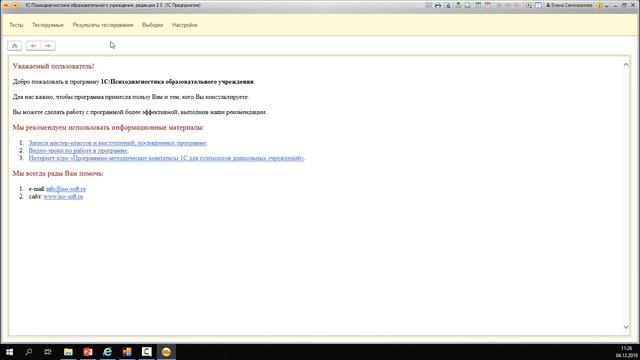Open Windows taskbar search
This screenshot has width=640, height=360.
(x=29, y=352)
